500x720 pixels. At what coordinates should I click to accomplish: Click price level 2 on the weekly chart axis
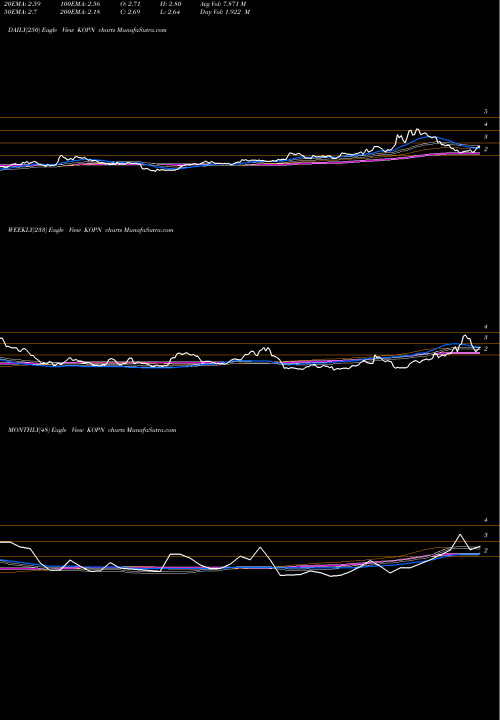tap(485, 349)
